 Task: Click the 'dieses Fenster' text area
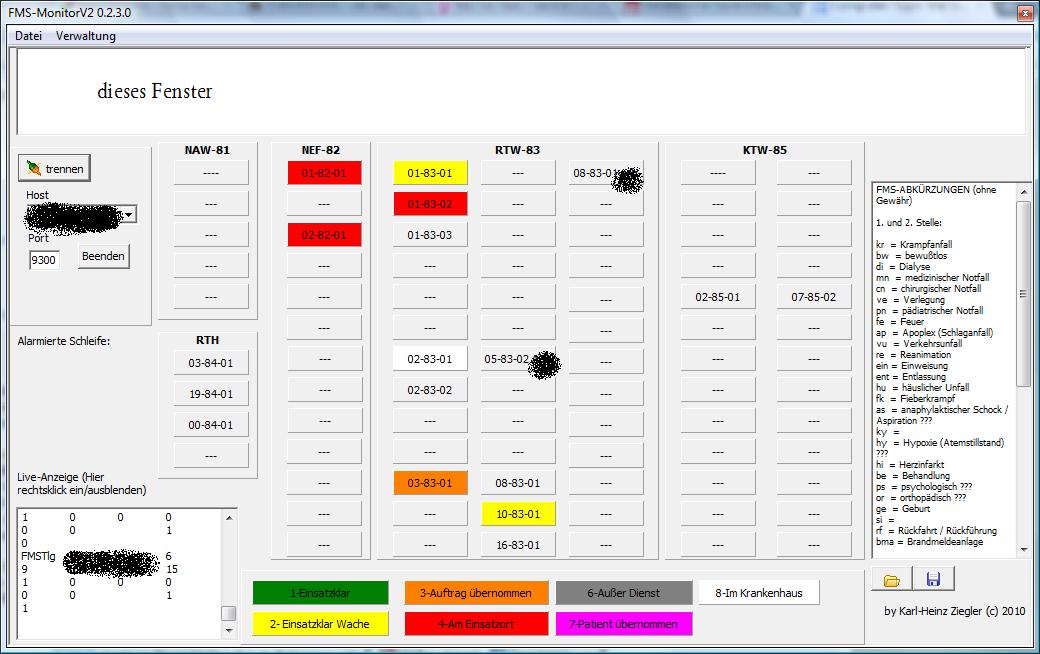[x=521, y=92]
